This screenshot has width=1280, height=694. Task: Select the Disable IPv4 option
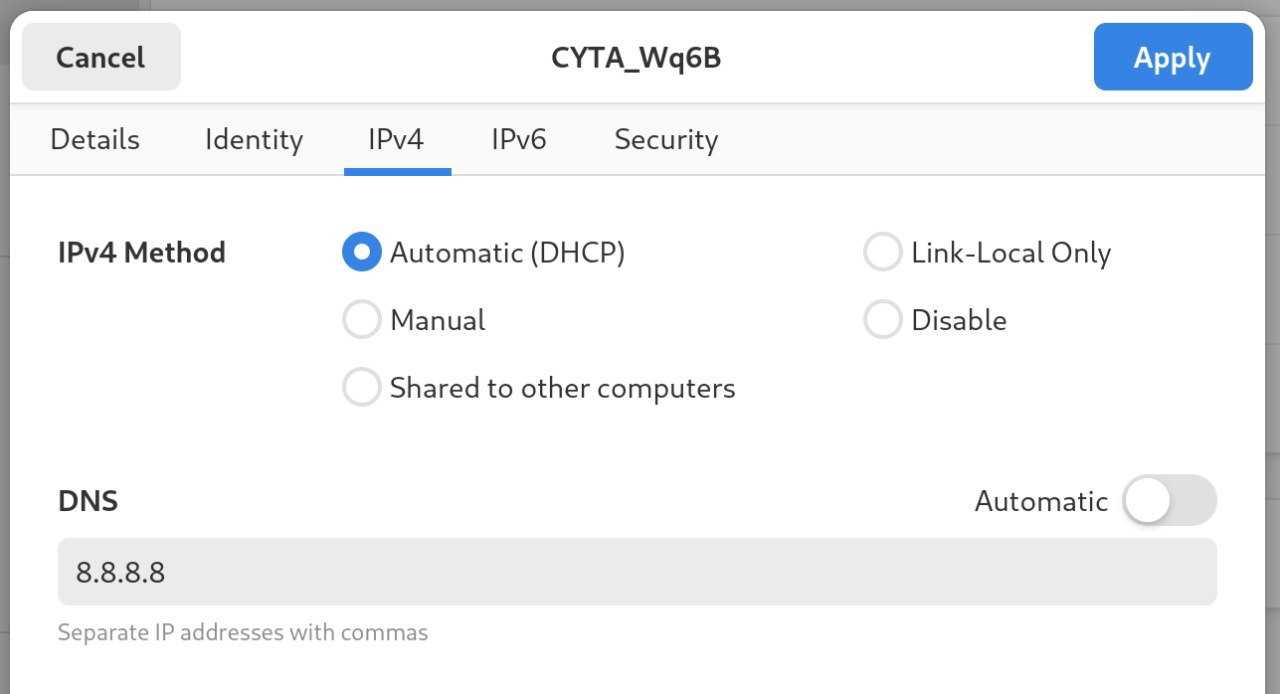[883, 320]
